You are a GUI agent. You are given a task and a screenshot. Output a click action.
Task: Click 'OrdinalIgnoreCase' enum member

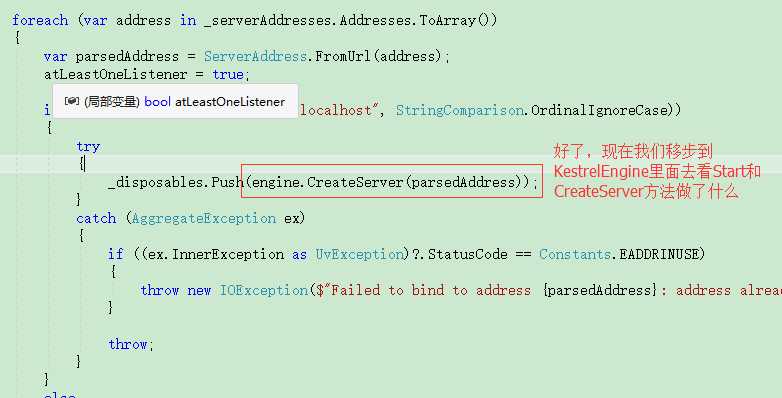[x=599, y=110]
